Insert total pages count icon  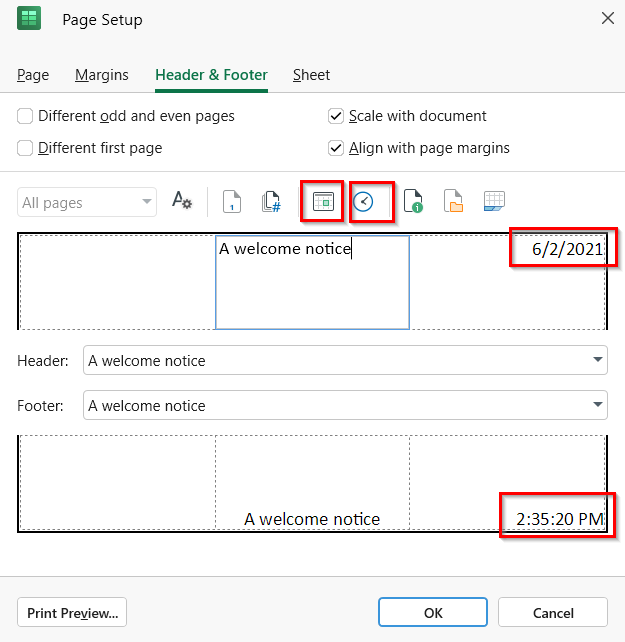(271, 201)
